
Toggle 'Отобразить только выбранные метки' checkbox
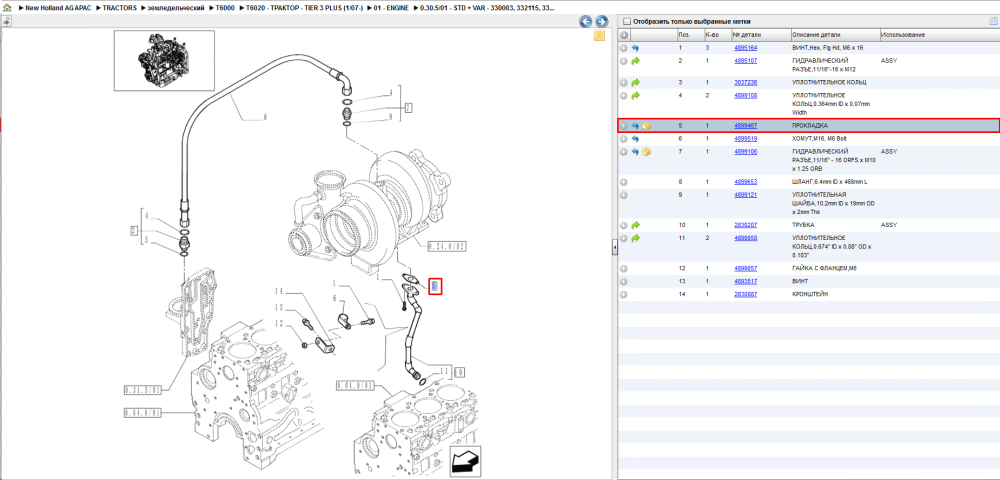point(626,21)
